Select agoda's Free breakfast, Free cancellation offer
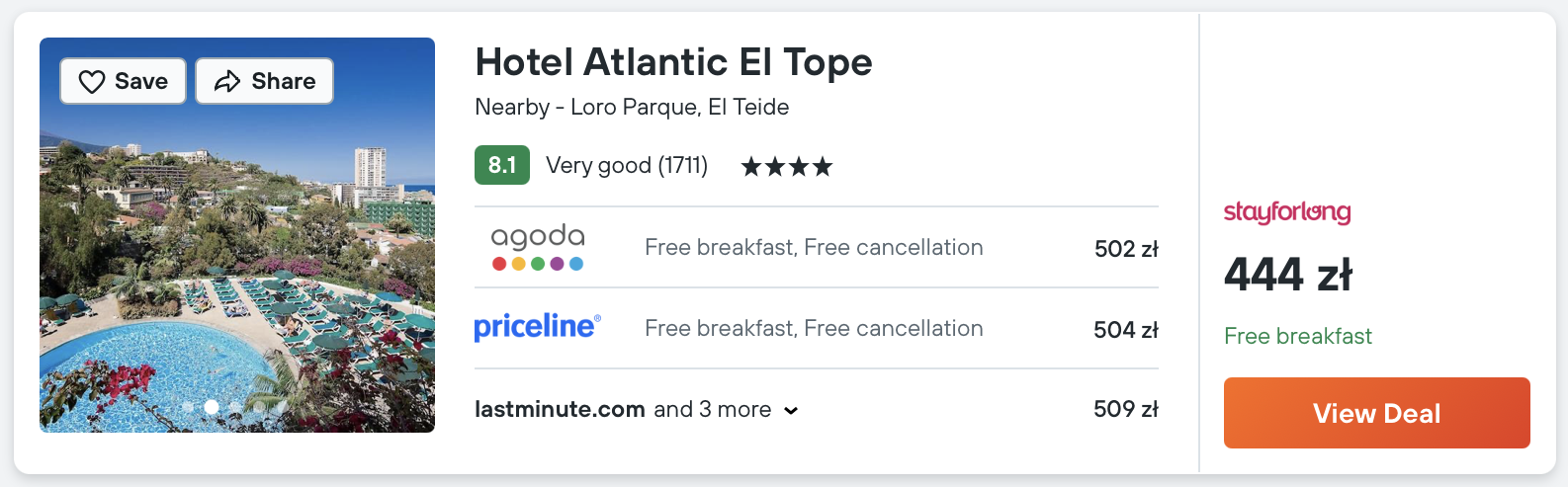 [814, 247]
